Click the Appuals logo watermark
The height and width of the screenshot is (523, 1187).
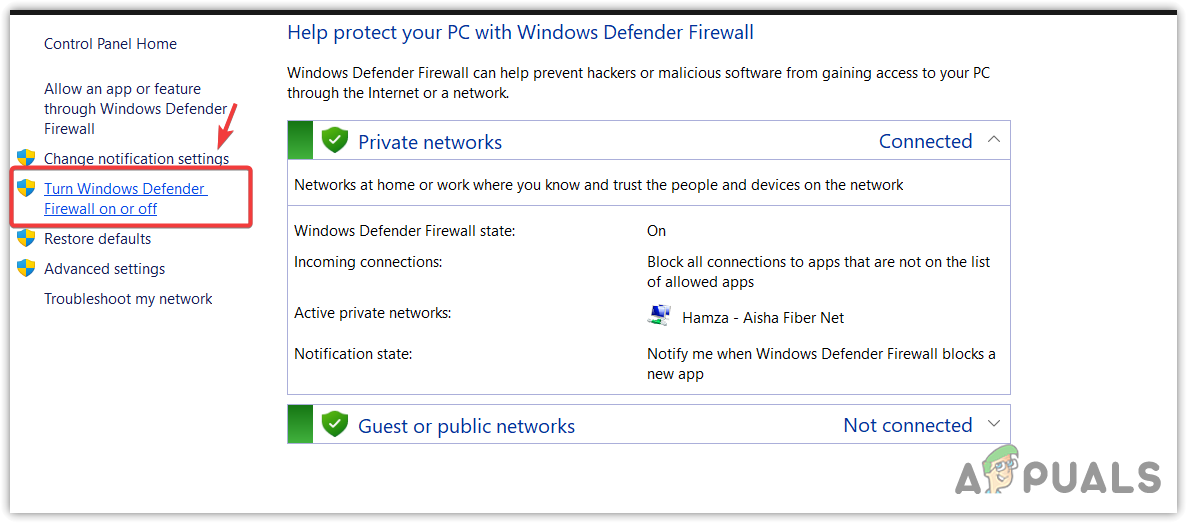pyautogui.click(x=1057, y=474)
